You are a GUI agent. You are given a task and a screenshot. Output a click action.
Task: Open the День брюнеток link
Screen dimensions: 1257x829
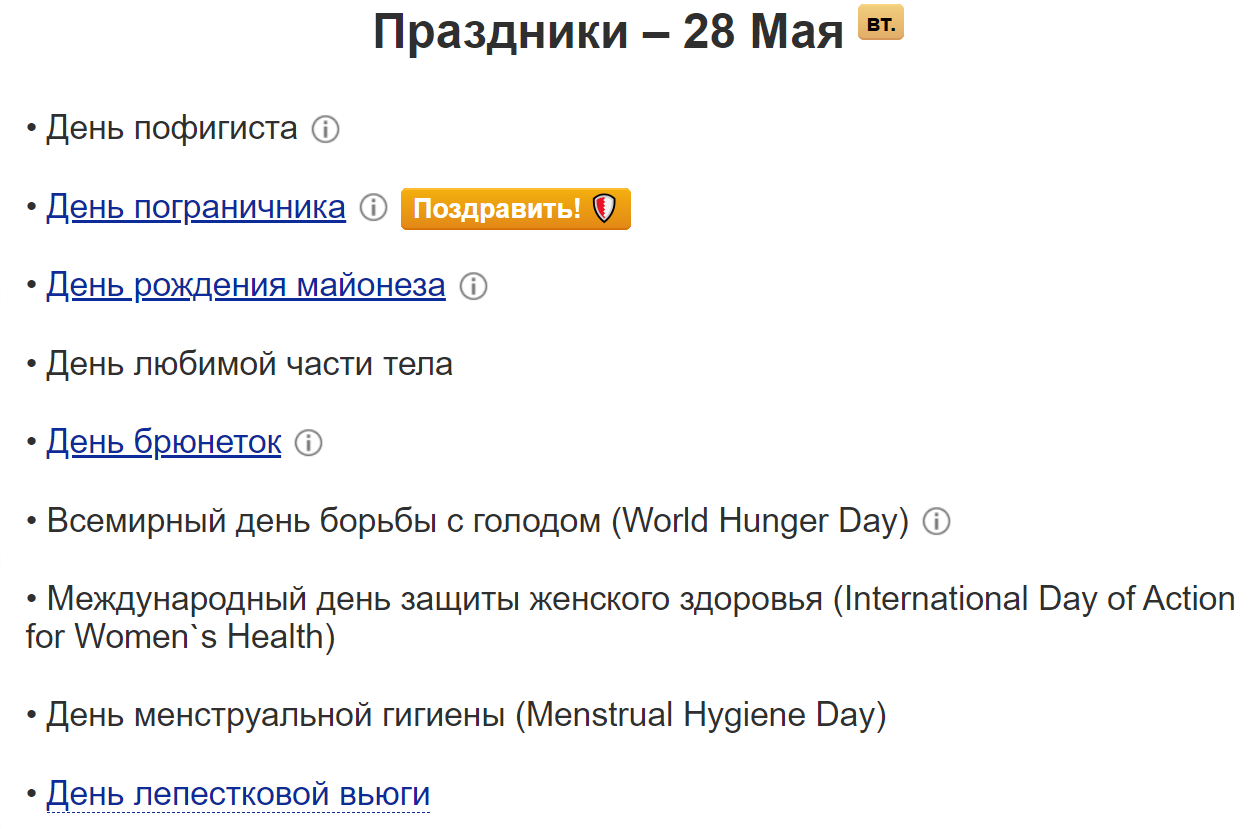pyautogui.click(x=164, y=442)
